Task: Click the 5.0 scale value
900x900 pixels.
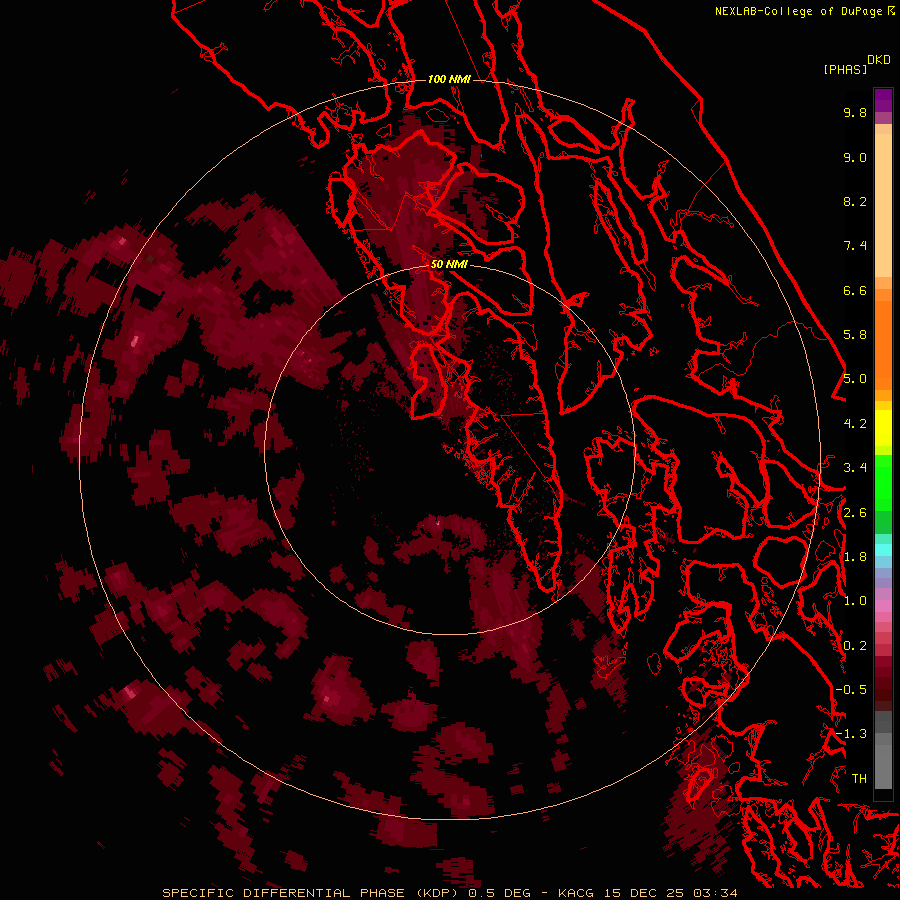Action: pyautogui.click(x=855, y=379)
